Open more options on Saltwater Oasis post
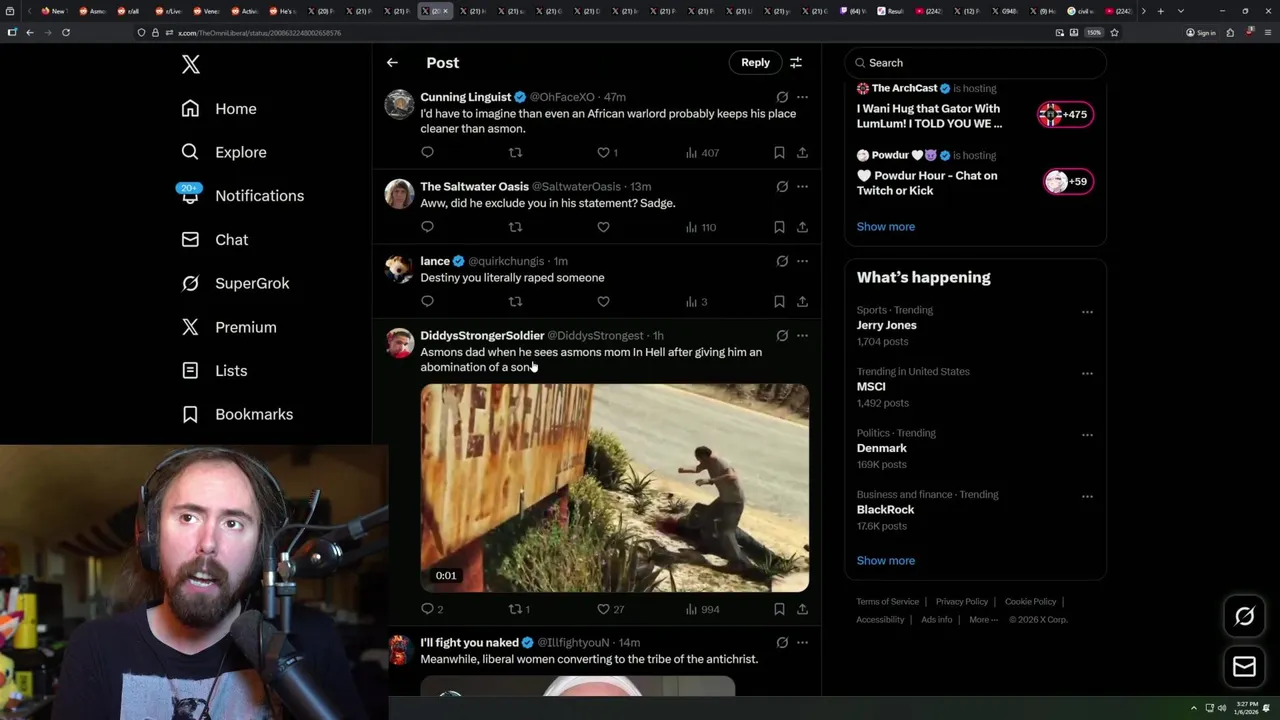 pyautogui.click(x=802, y=186)
